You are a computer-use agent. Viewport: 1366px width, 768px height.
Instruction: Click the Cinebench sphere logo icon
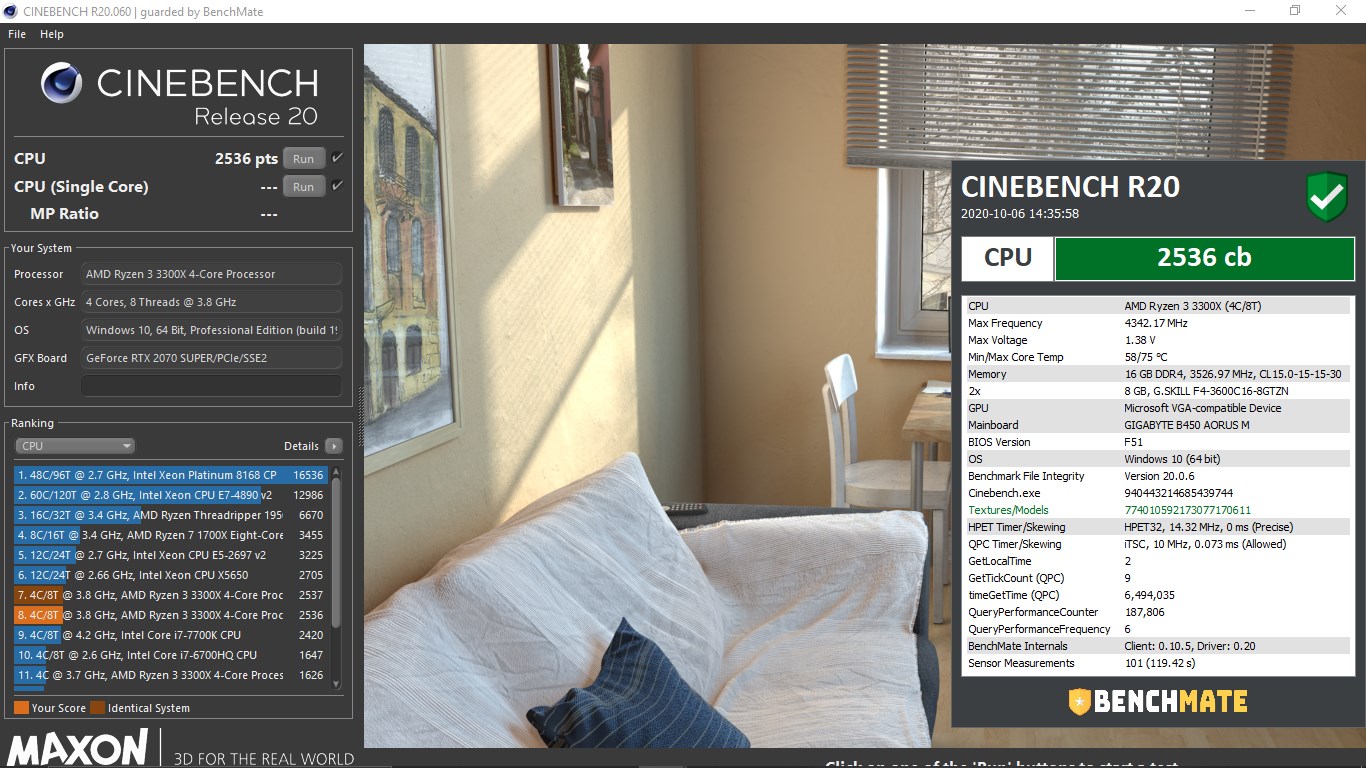point(62,83)
